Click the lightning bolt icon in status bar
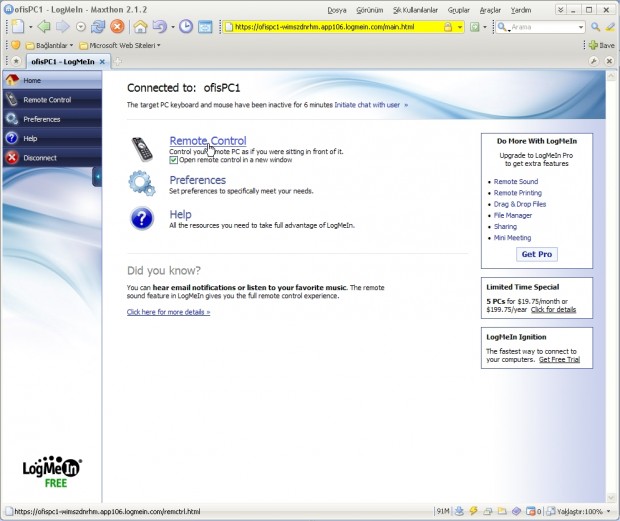Screen dimensions: 620x521 click(x=473, y=511)
